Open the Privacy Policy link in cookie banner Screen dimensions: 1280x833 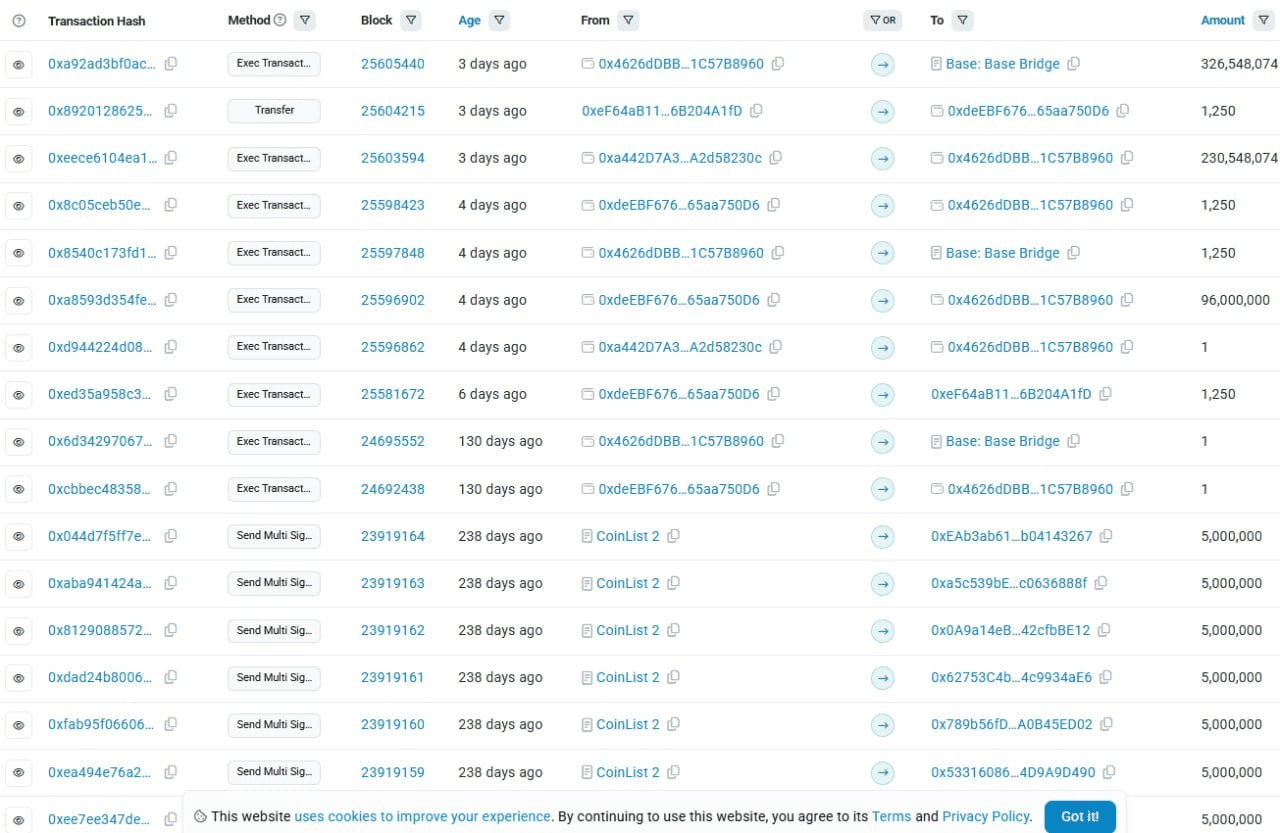985,816
